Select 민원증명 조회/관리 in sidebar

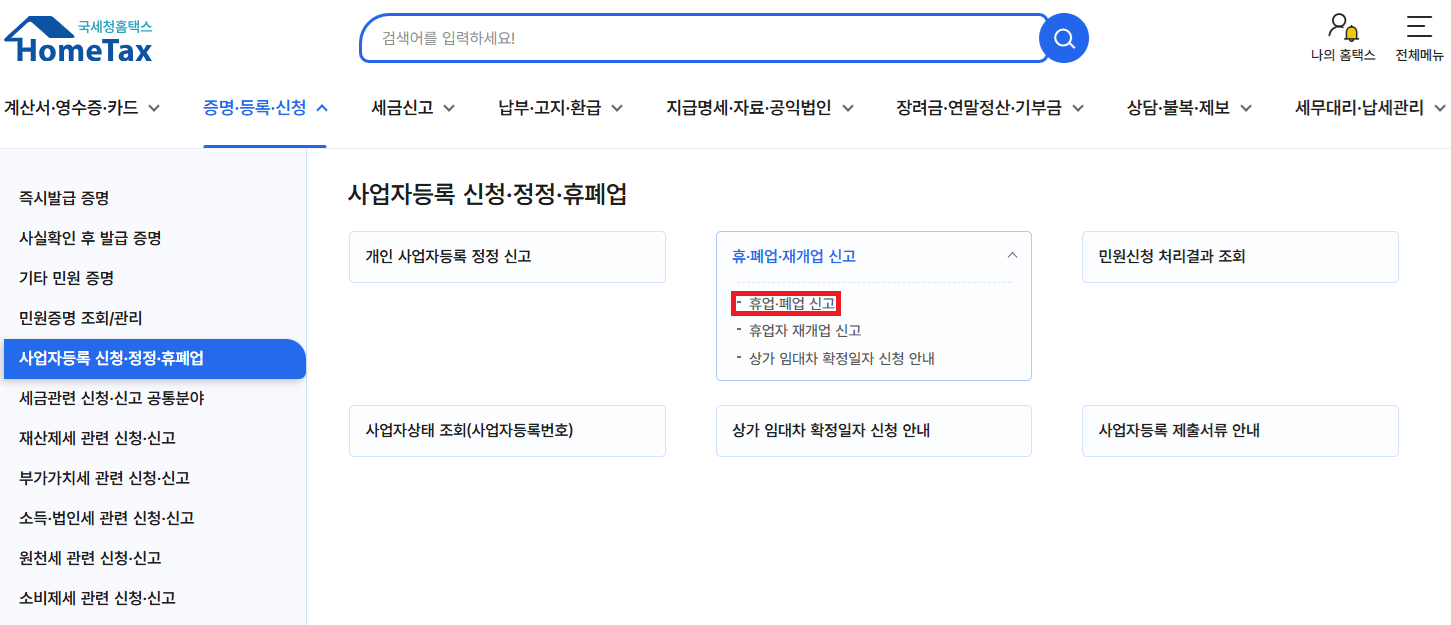[x=81, y=318]
